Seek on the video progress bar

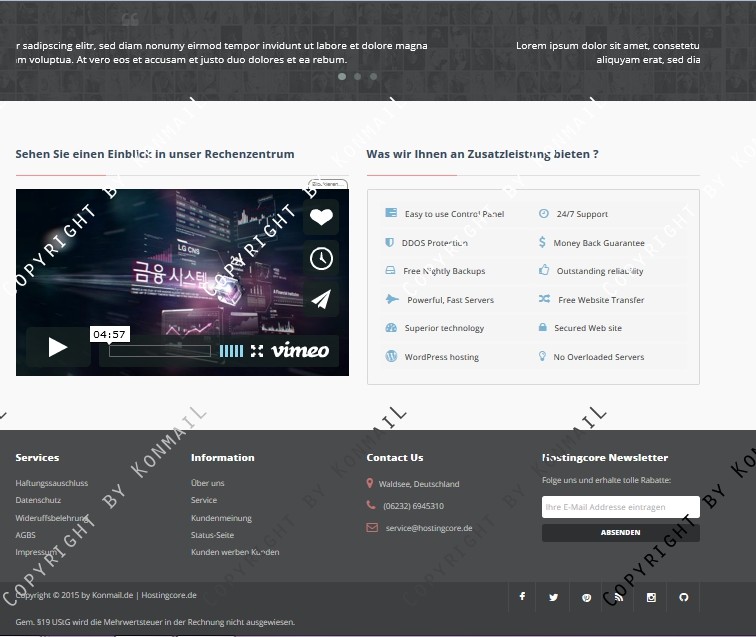(x=160, y=351)
